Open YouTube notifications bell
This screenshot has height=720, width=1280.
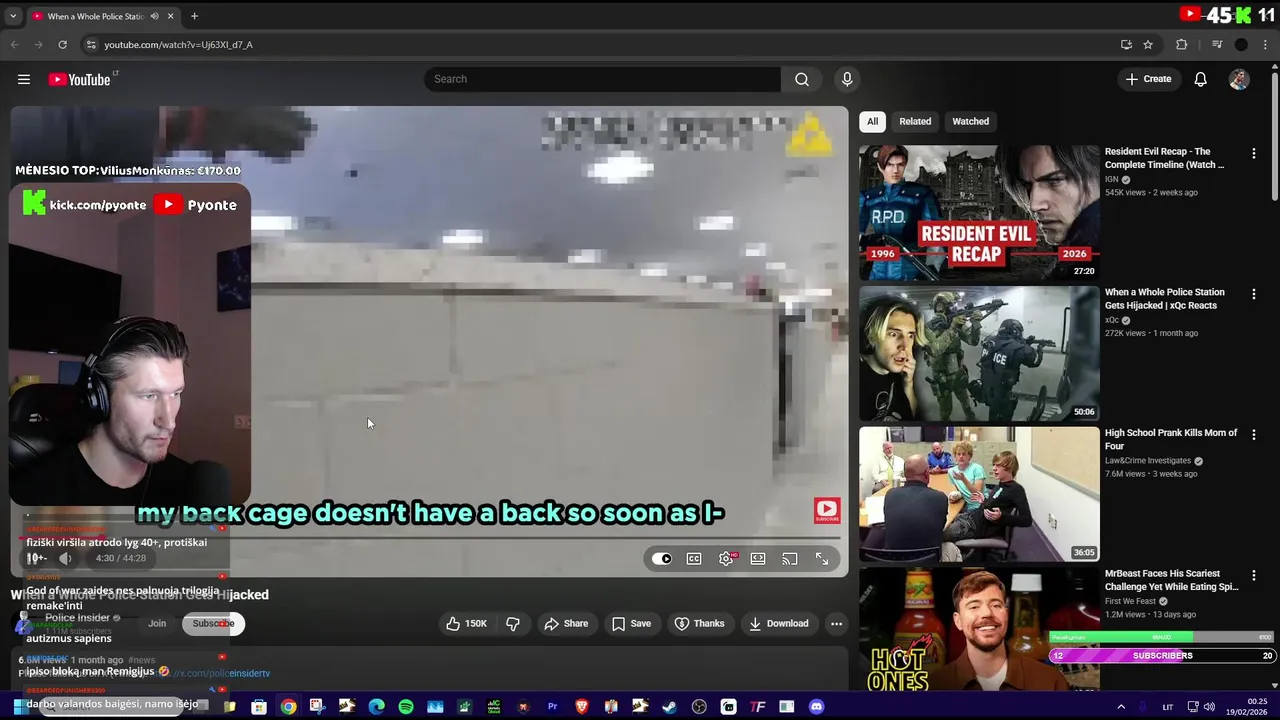tap(1200, 79)
